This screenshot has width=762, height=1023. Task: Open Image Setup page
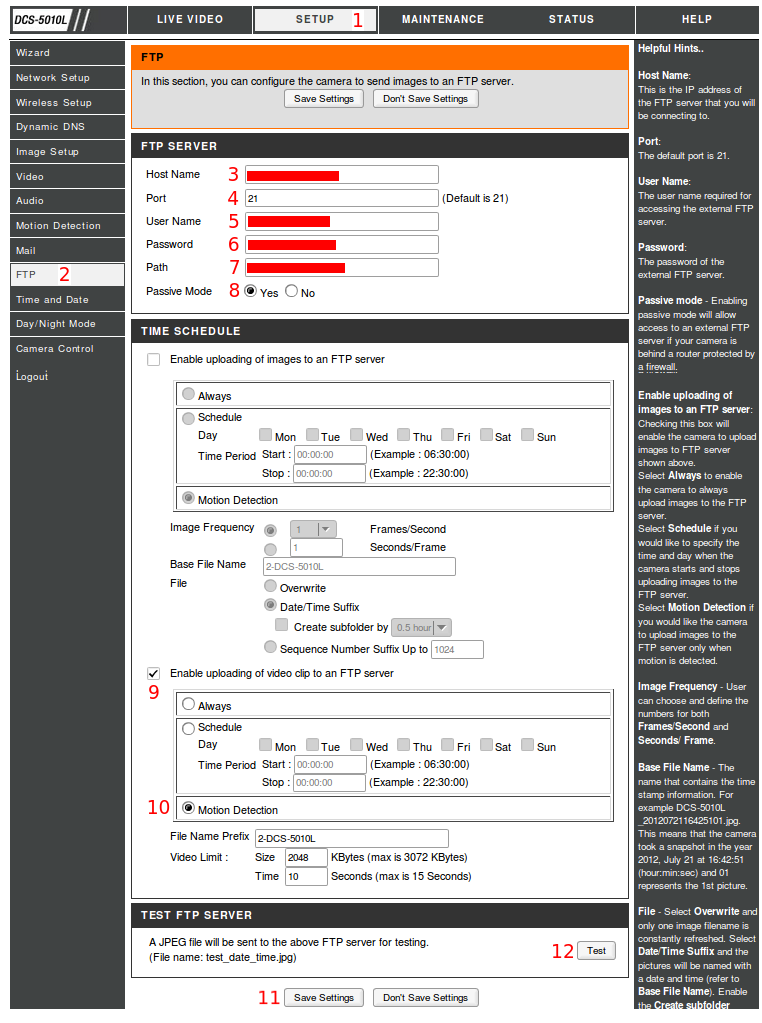(x=67, y=151)
